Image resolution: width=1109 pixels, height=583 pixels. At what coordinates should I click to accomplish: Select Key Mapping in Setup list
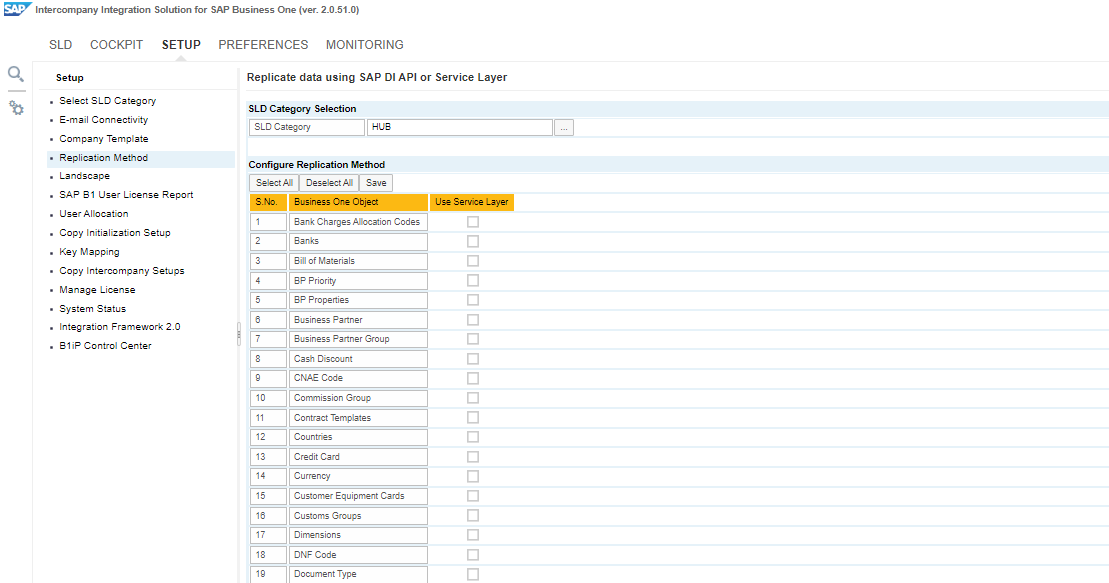point(89,252)
